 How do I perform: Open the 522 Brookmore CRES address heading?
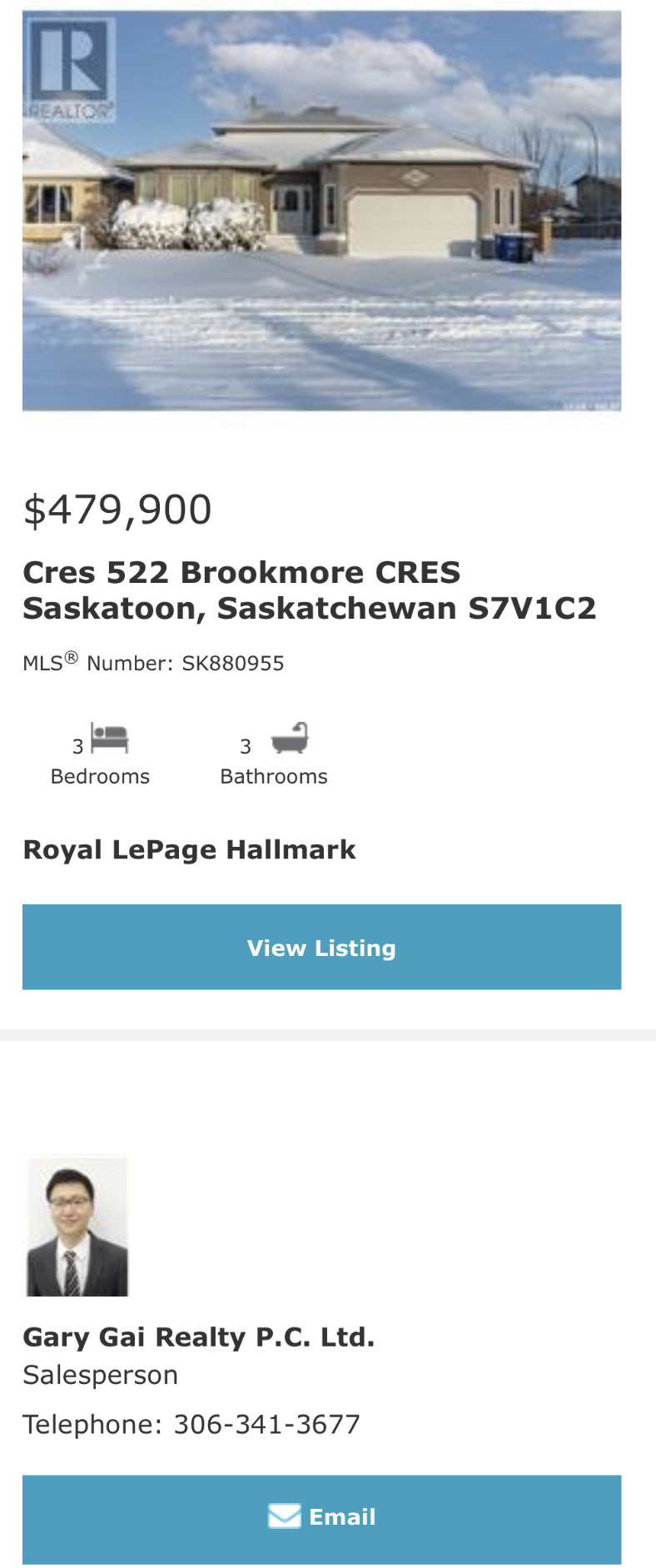coord(309,590)
